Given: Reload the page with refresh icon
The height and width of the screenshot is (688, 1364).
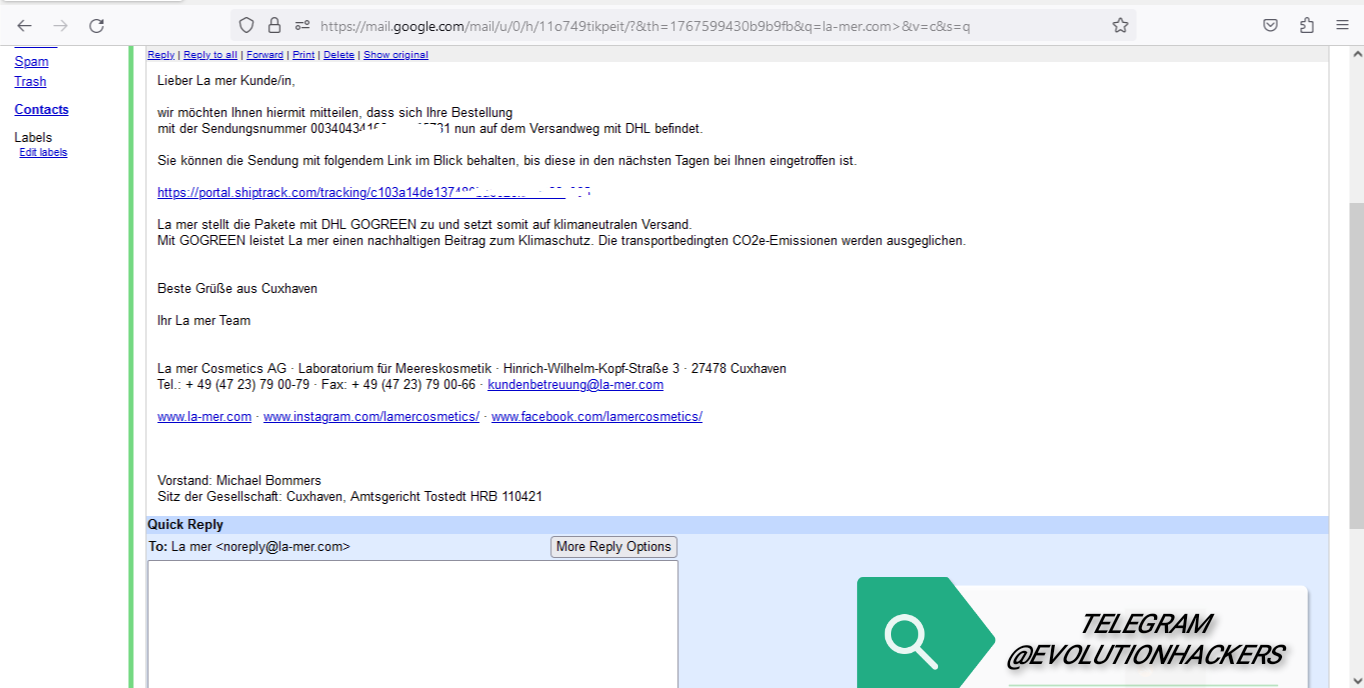Looking at the screenshot, I should (96, 26).
